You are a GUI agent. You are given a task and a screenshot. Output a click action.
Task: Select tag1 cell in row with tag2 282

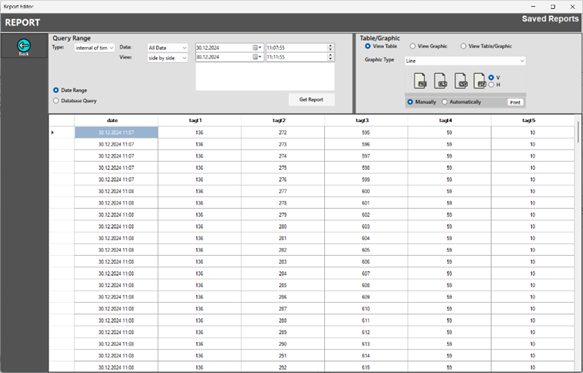point(199,250)
